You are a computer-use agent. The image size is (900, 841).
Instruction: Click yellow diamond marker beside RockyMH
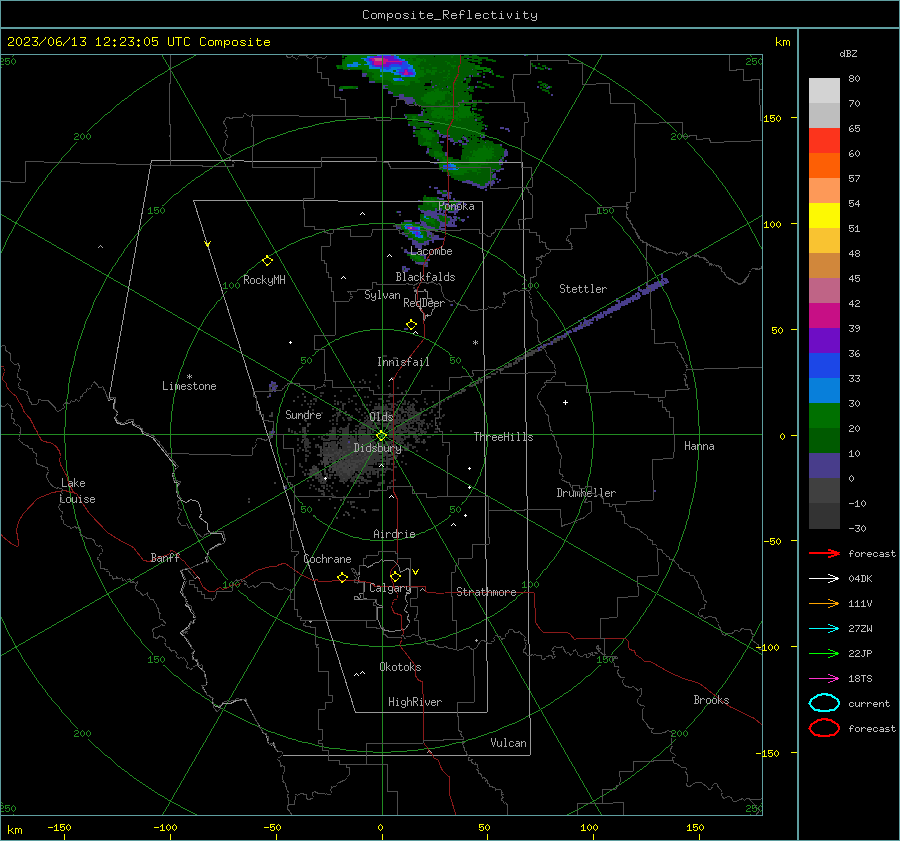click(x=267, y=261)
